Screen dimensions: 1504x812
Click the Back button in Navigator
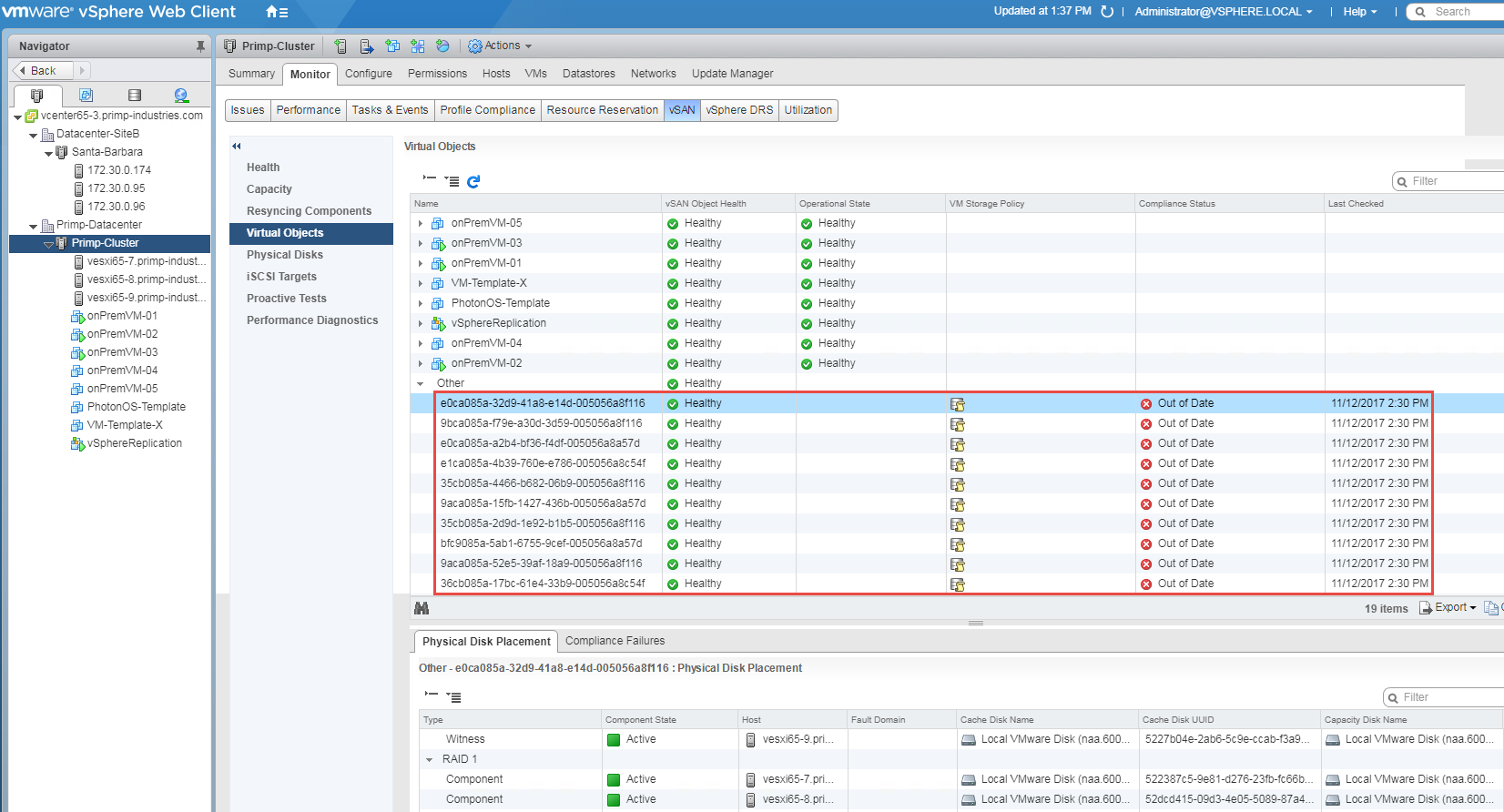click(43, 71)
